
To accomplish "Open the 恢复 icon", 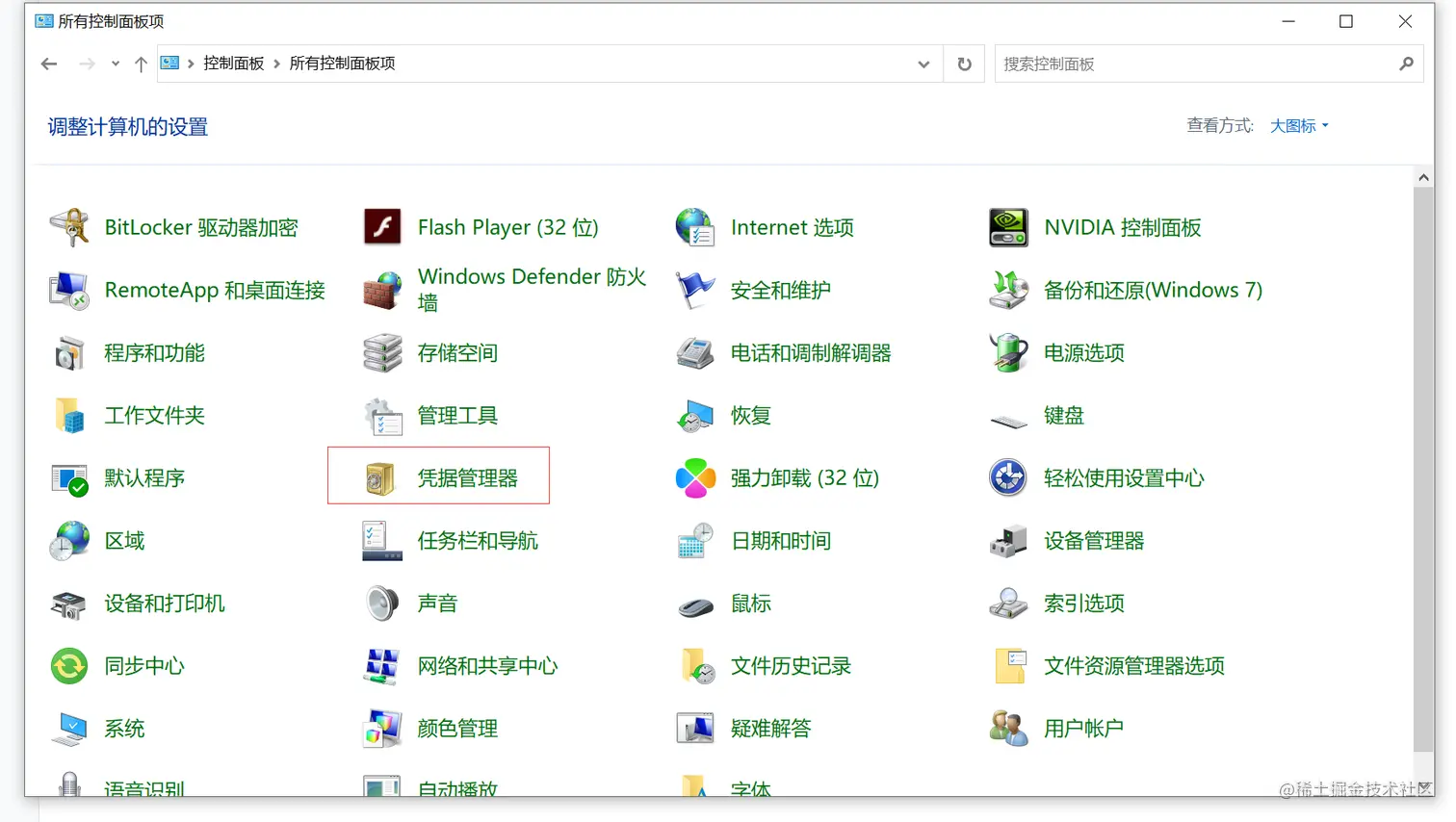I will [x=695, y=416].
